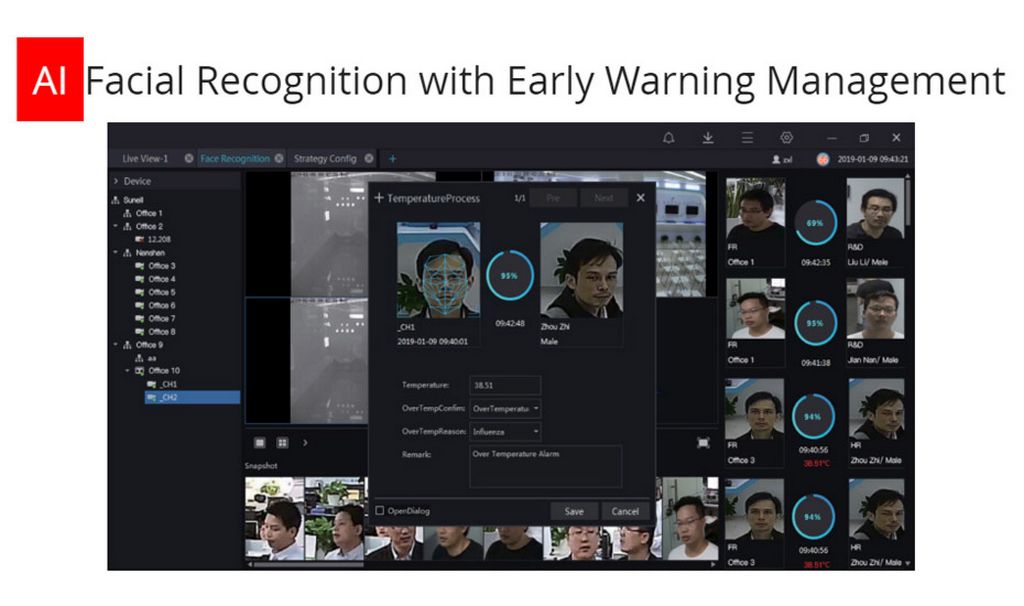Open the Strategy Config tab
The image size is (1024, 606).
(x=325, y=158)
